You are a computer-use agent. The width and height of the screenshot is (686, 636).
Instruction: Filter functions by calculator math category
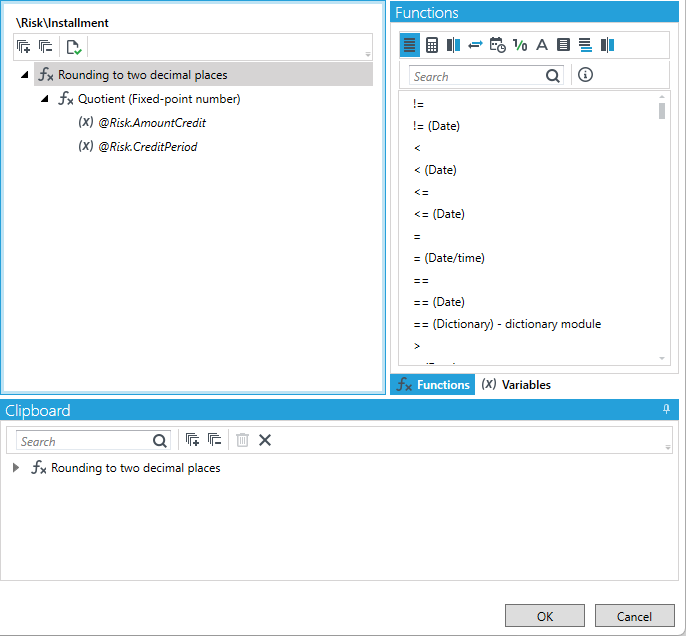[432, 45]
